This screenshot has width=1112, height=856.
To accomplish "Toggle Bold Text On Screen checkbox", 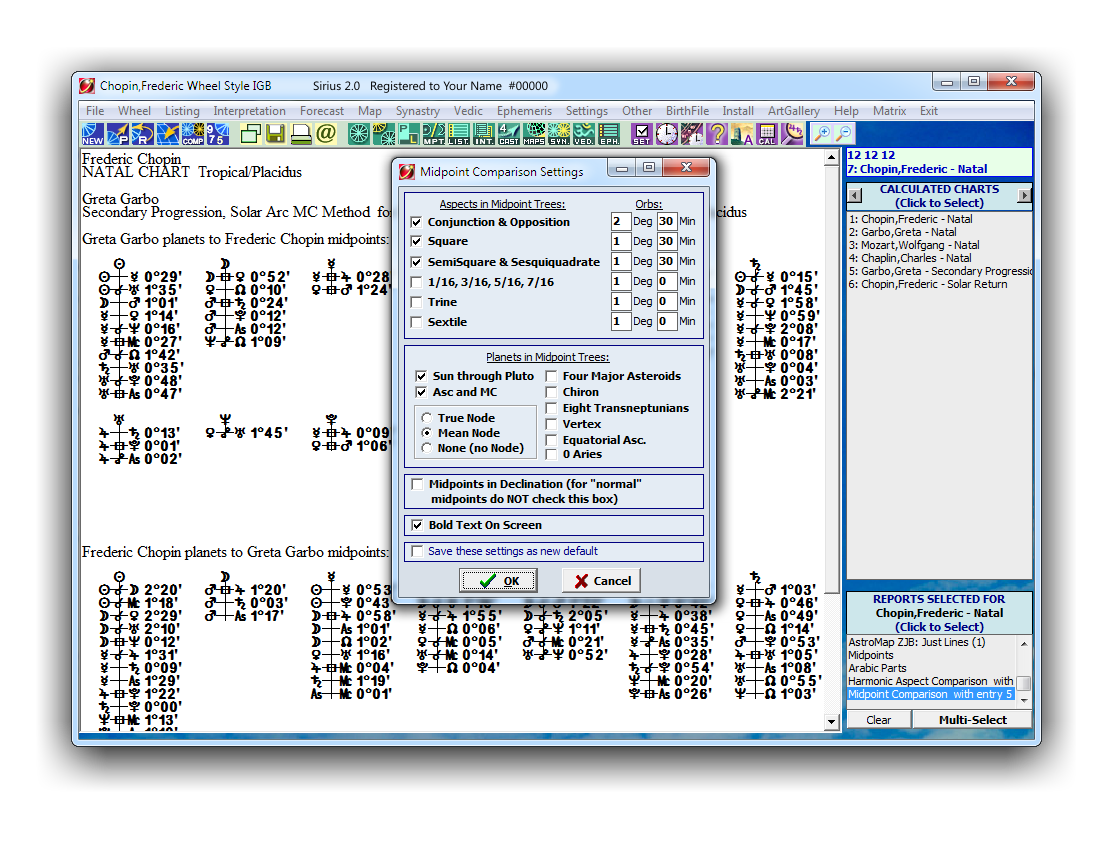I will click(417, 525).
